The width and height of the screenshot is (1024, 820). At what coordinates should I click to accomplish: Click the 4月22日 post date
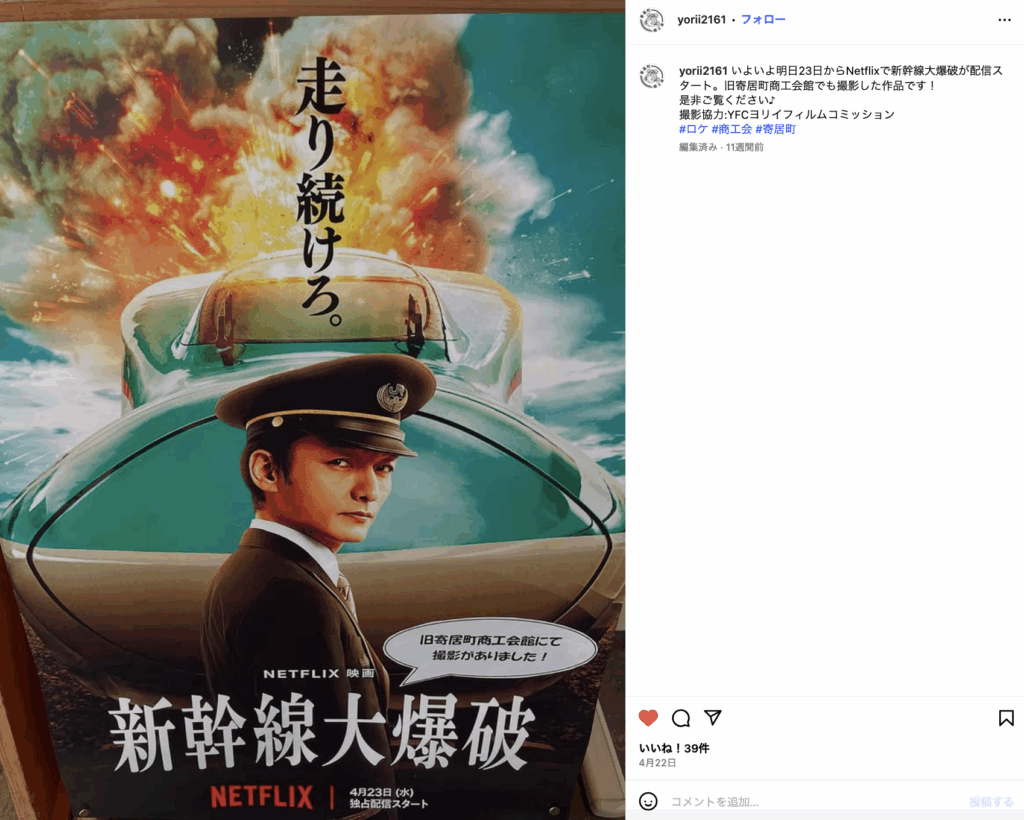657,763
